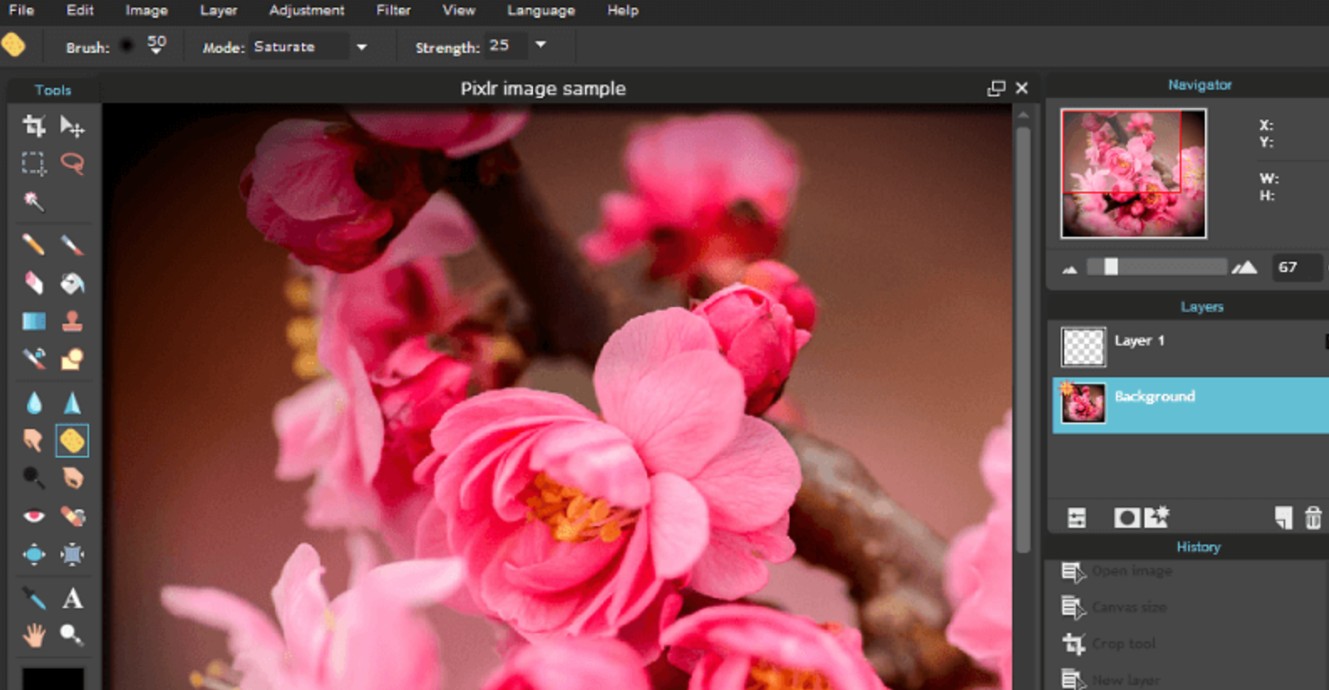Activate the Red Eye Reduction tool
Screen dimensions: 1329x690
tap(34, 516)
